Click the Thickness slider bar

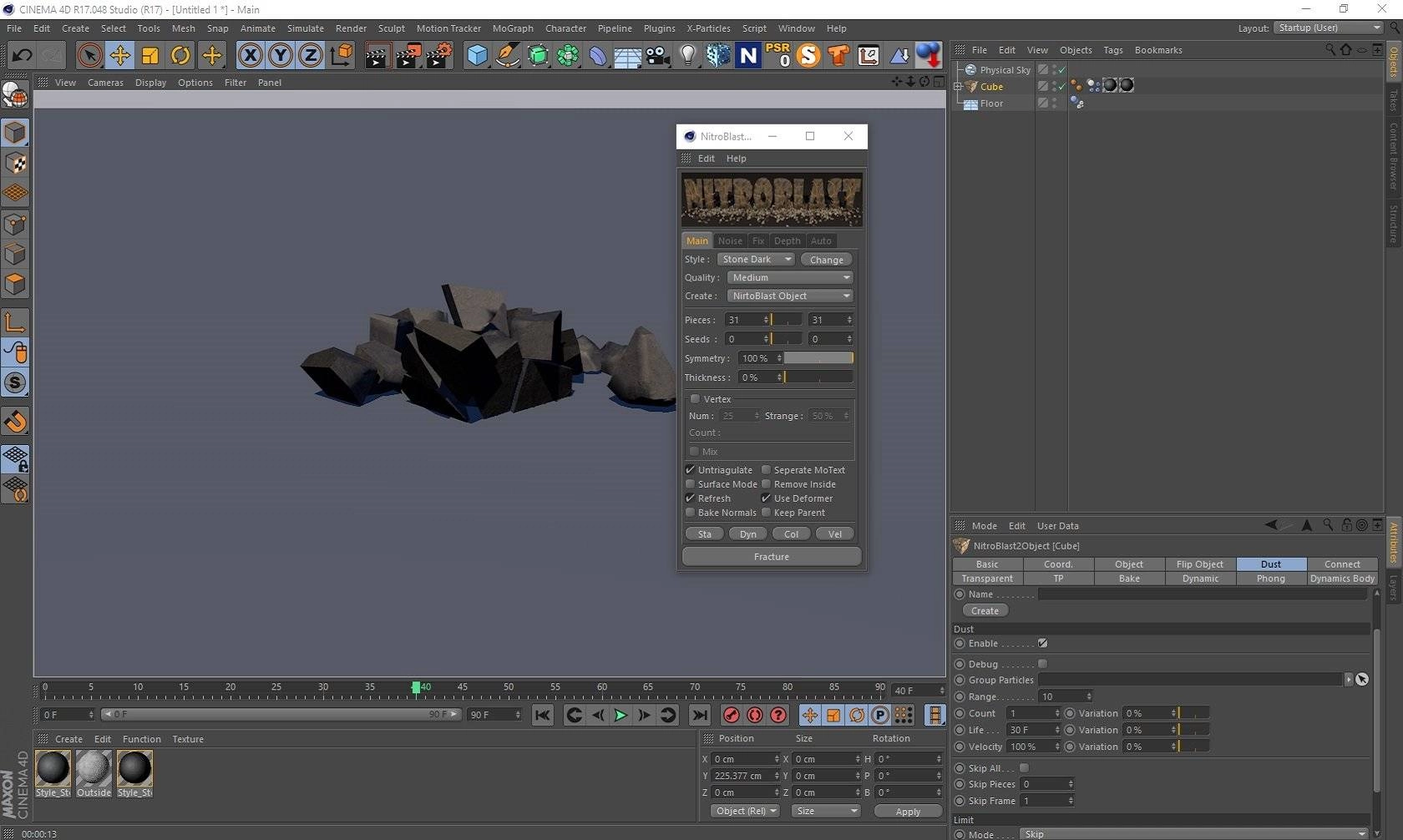(818, 377)
